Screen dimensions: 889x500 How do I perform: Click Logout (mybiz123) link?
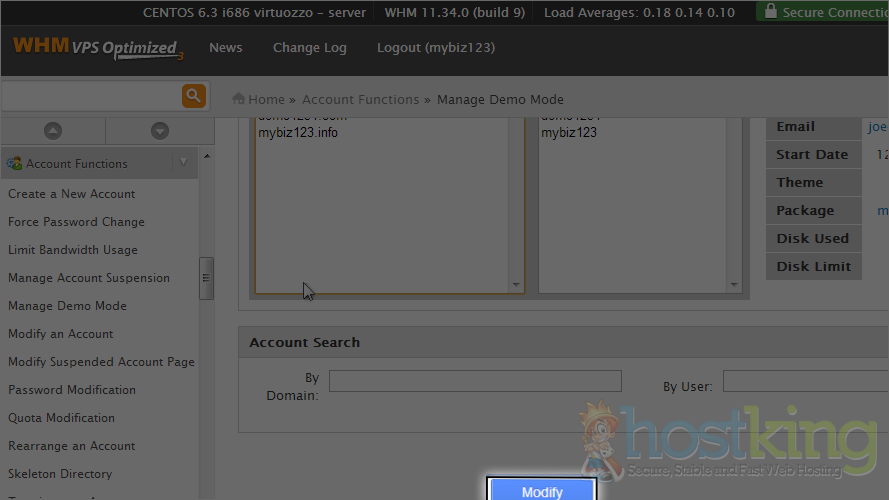435,48
